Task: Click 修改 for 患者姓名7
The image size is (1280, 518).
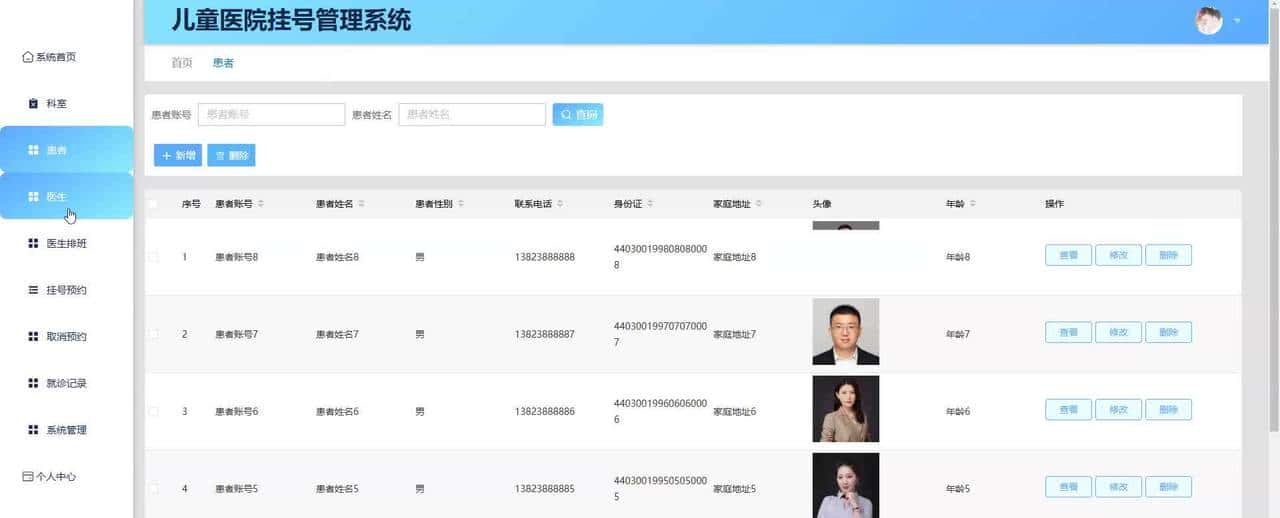Action: [1118, 332]
